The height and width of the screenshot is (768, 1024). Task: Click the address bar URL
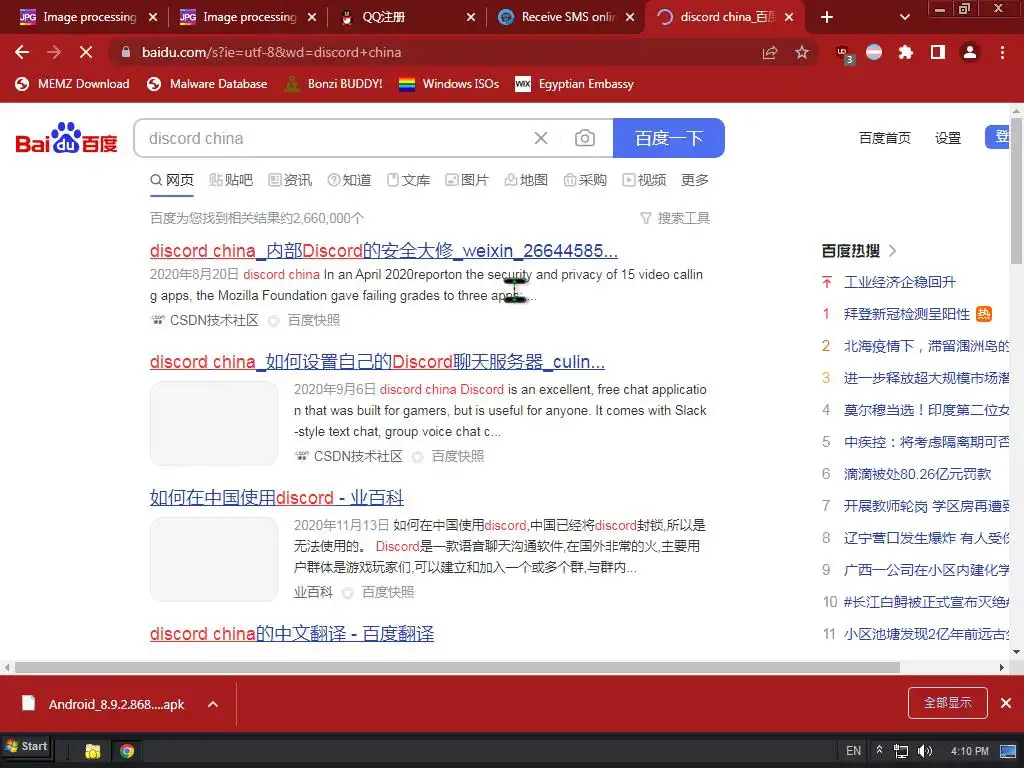(x=272, y=52)
